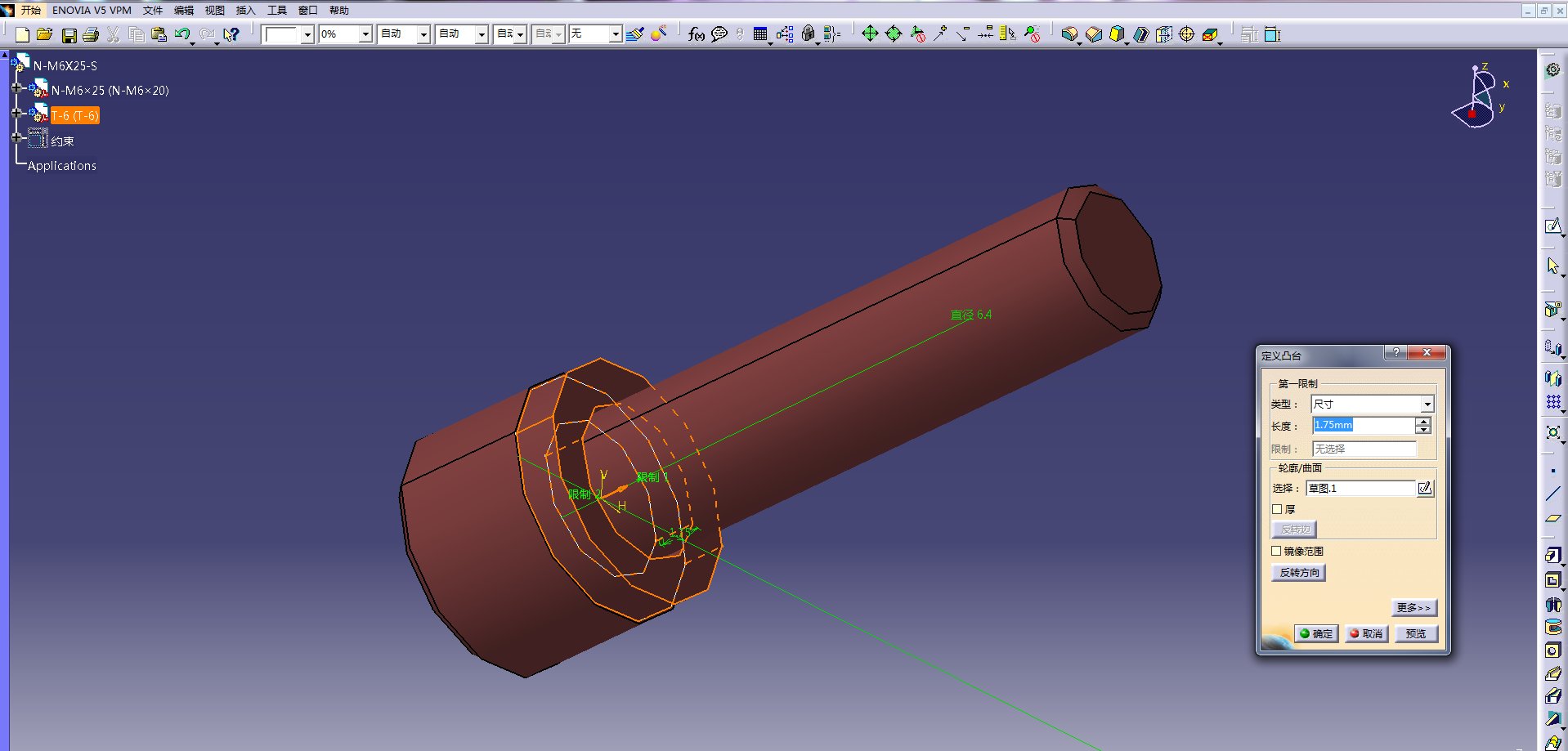This screenshot has width=1568, height=751.
Task: Open the 类型 dropdown showing 尺寸
Action: pyautogui.click(x=1427, y=404)
